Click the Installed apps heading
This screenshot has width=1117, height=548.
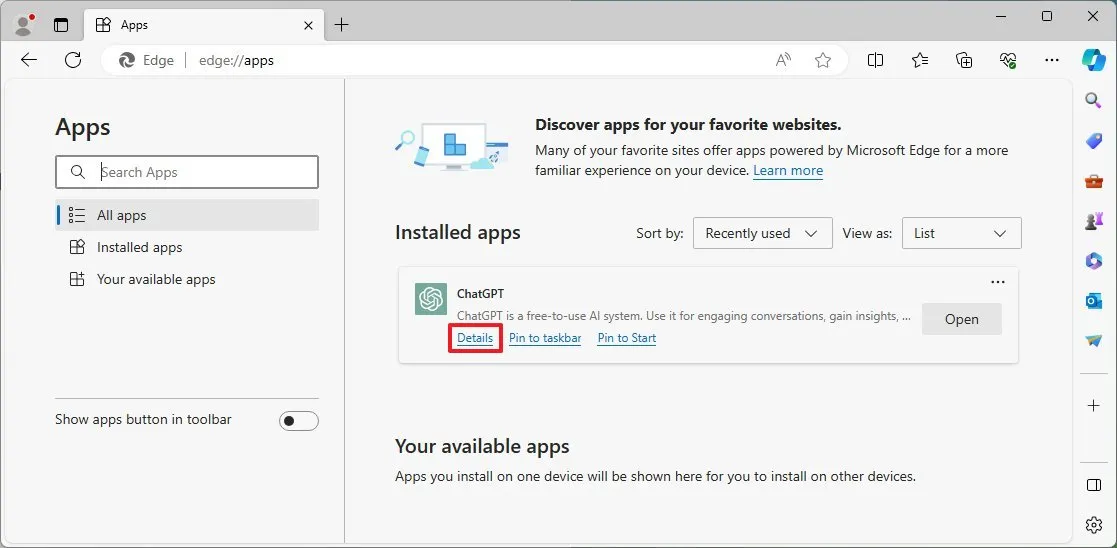pyautogui.click(x=458, y=233)
